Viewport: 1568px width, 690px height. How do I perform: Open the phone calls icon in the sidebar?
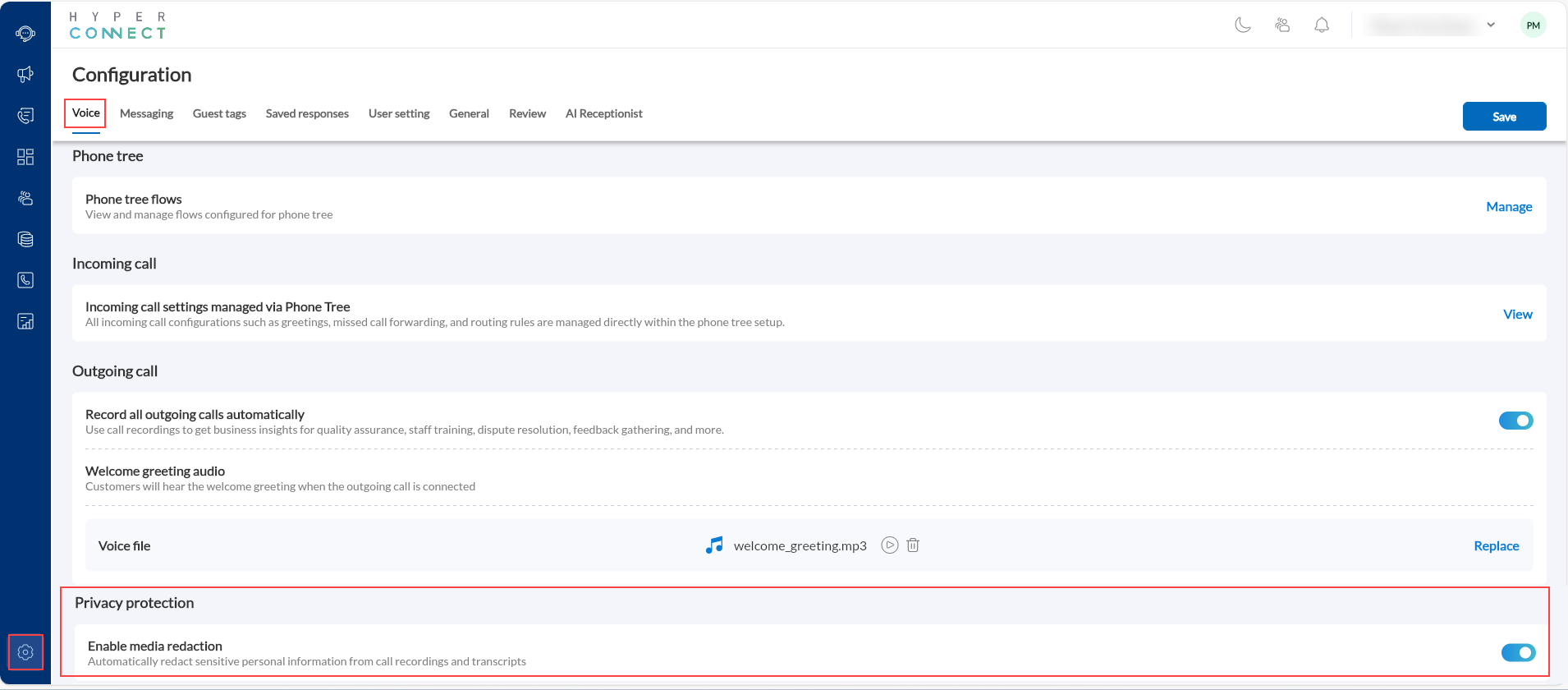click(25, 280)
